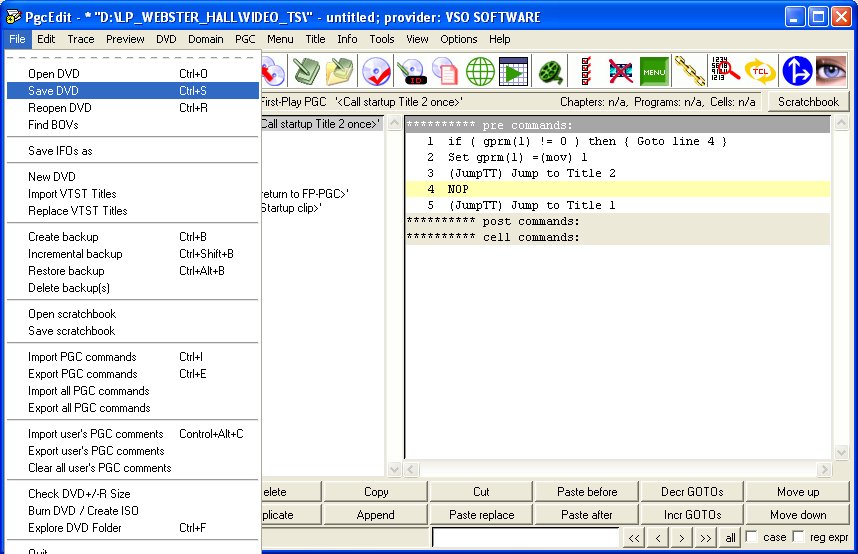
Task: Click the numbers magnifier search icon
Action: tap(724, 72)
